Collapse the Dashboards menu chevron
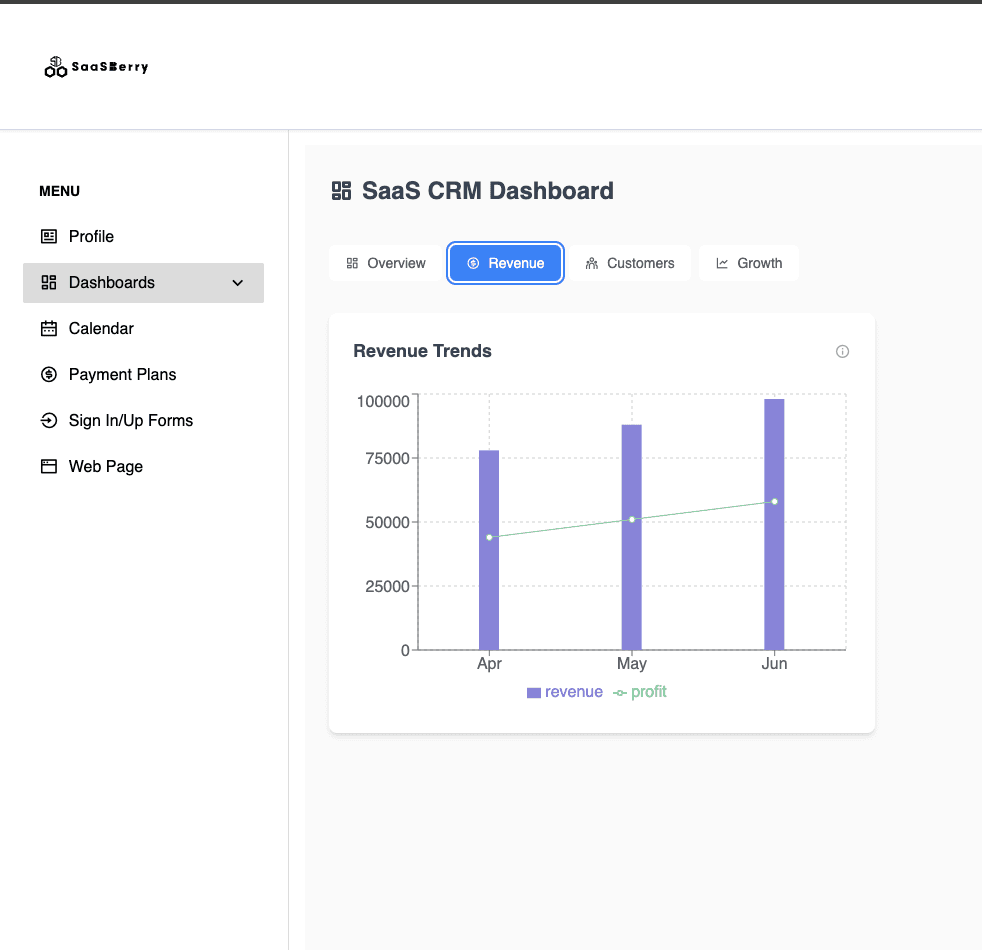Screen dimensions: 982x950 [237, 283]
